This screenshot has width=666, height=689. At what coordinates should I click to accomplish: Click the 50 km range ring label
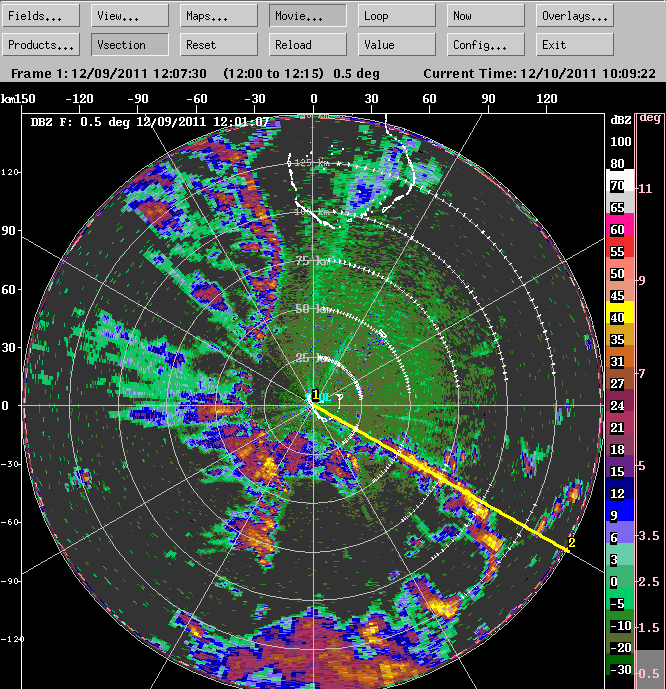point(313,308)
